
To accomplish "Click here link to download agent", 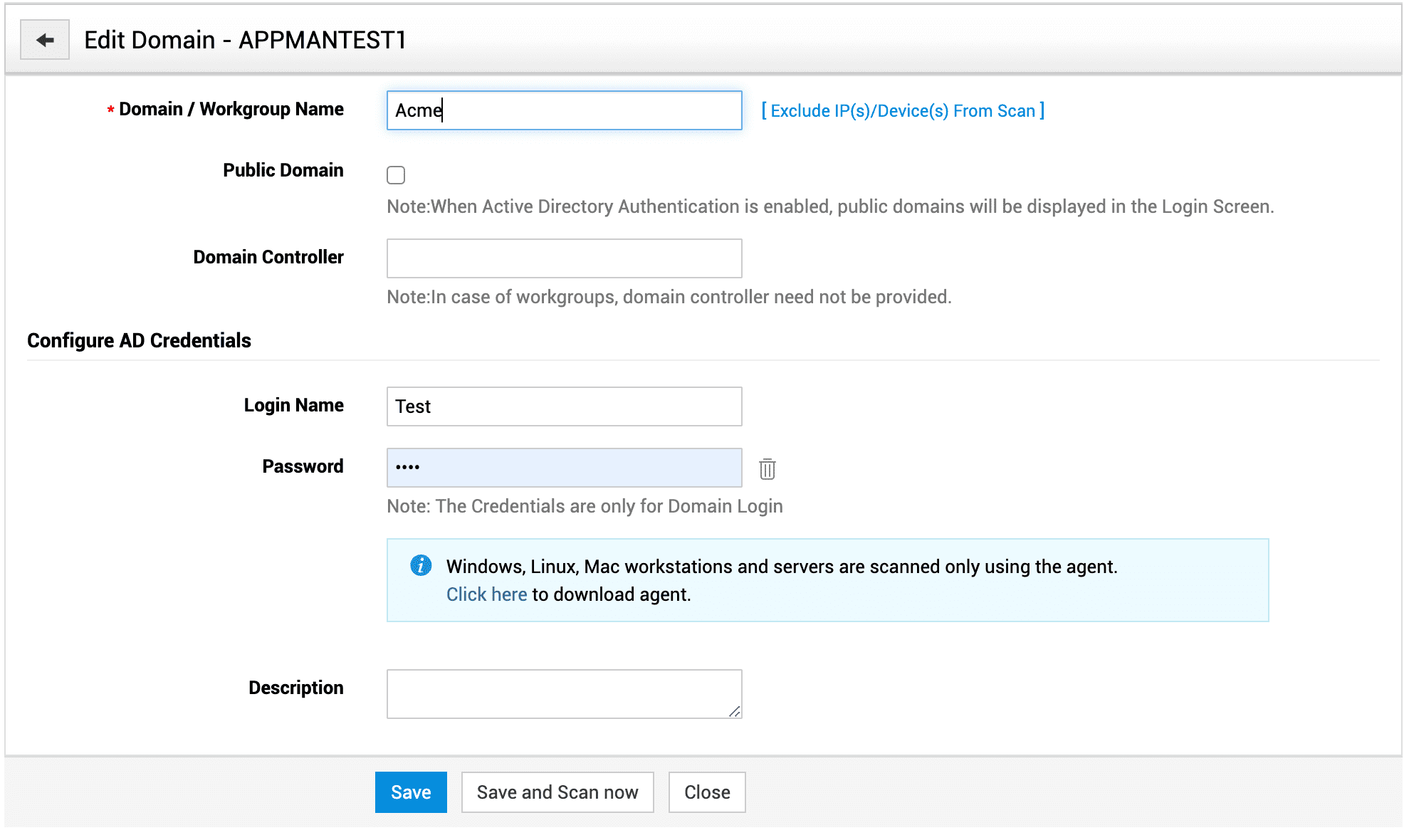I will pyautogui.click(x=486, y=594).
